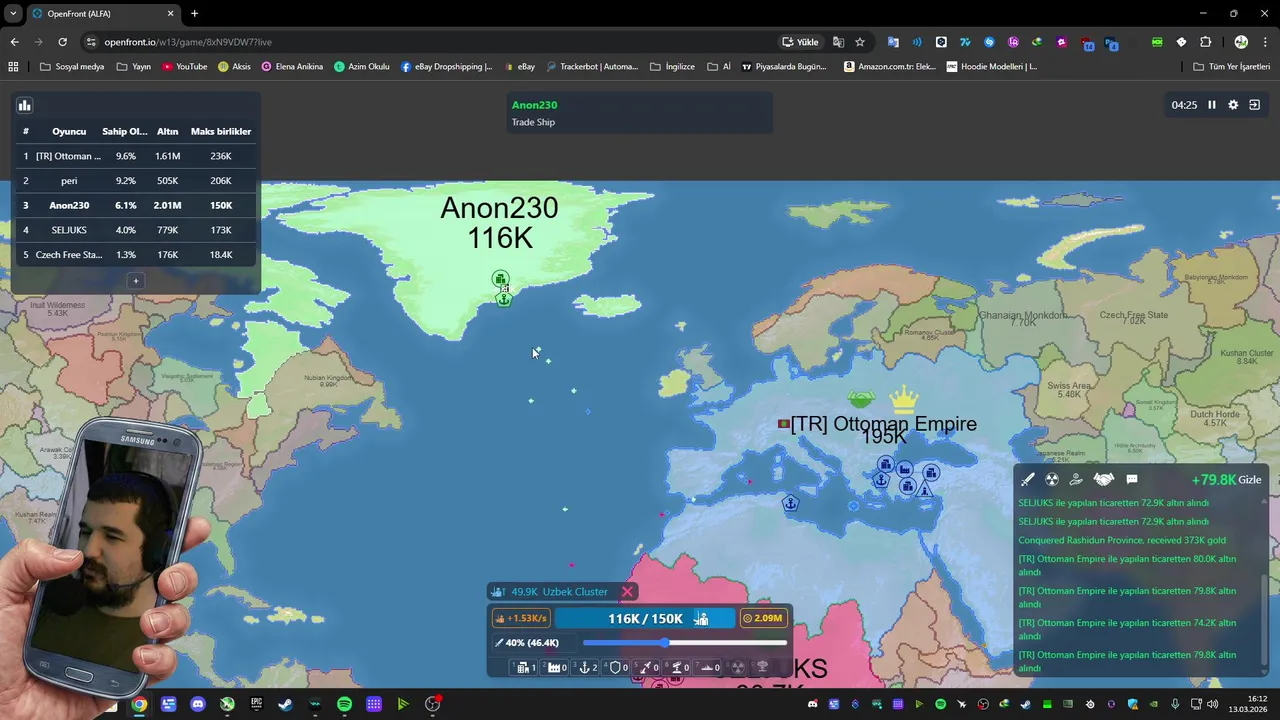Sort leaderboard by Maks birlikler column

(221, 132)
